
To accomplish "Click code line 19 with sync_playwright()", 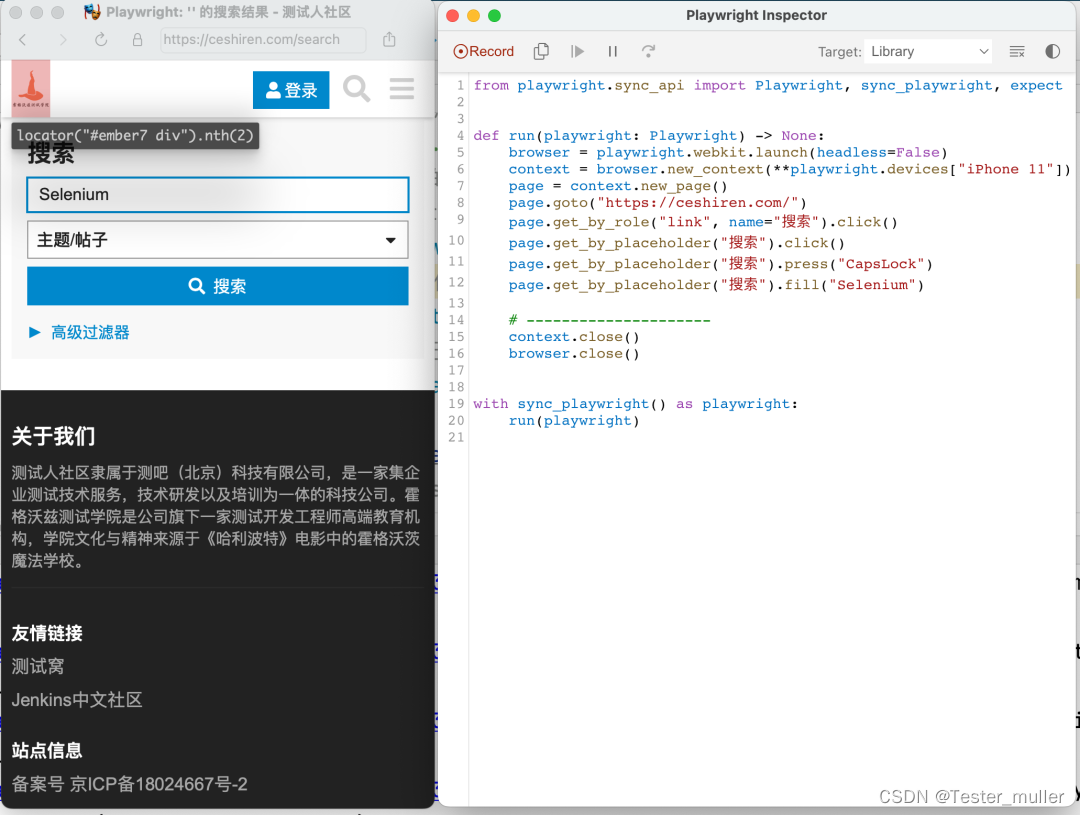I will [x=635, y=404].
